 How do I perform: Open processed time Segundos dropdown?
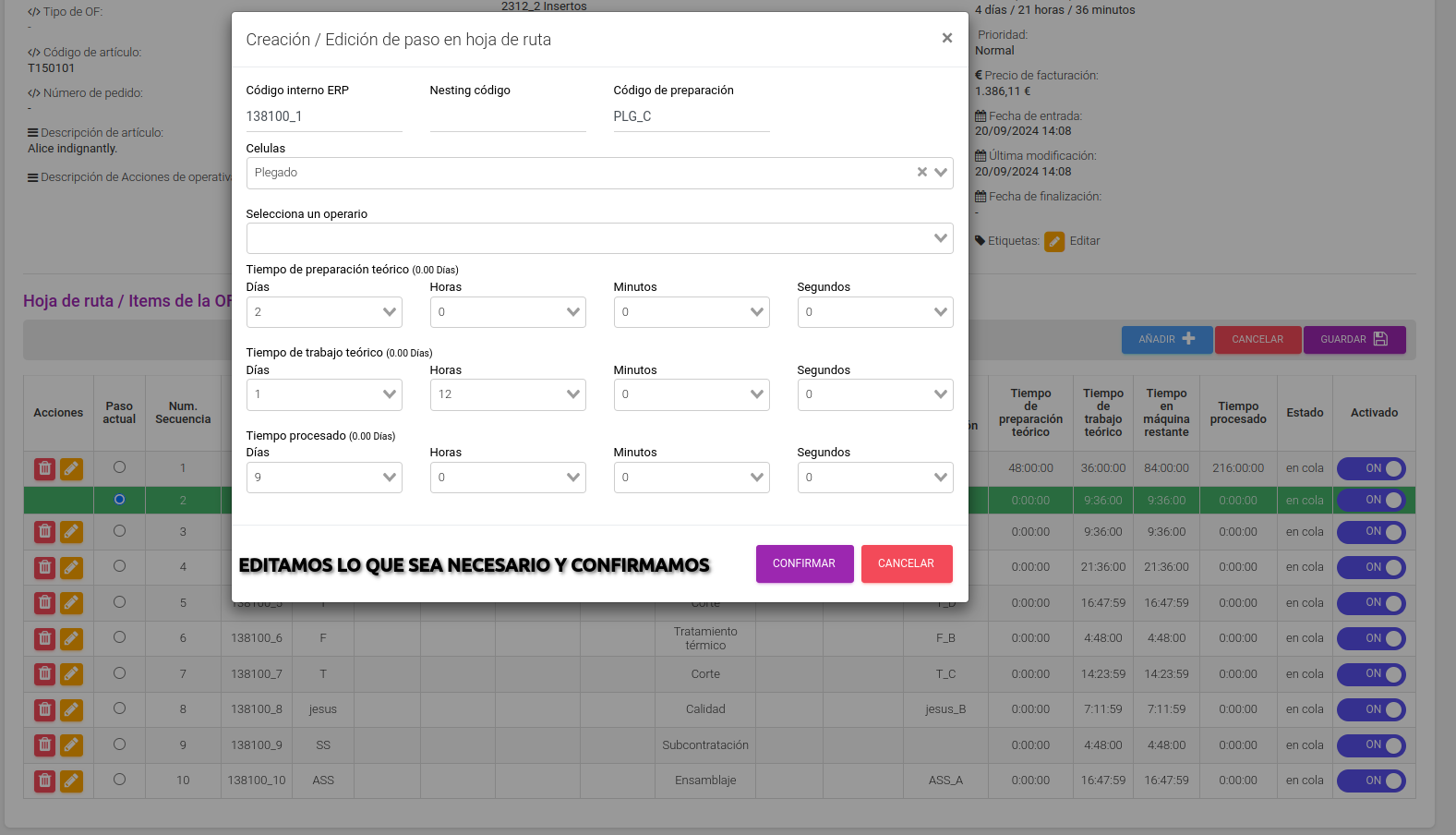tap(875, 478)
